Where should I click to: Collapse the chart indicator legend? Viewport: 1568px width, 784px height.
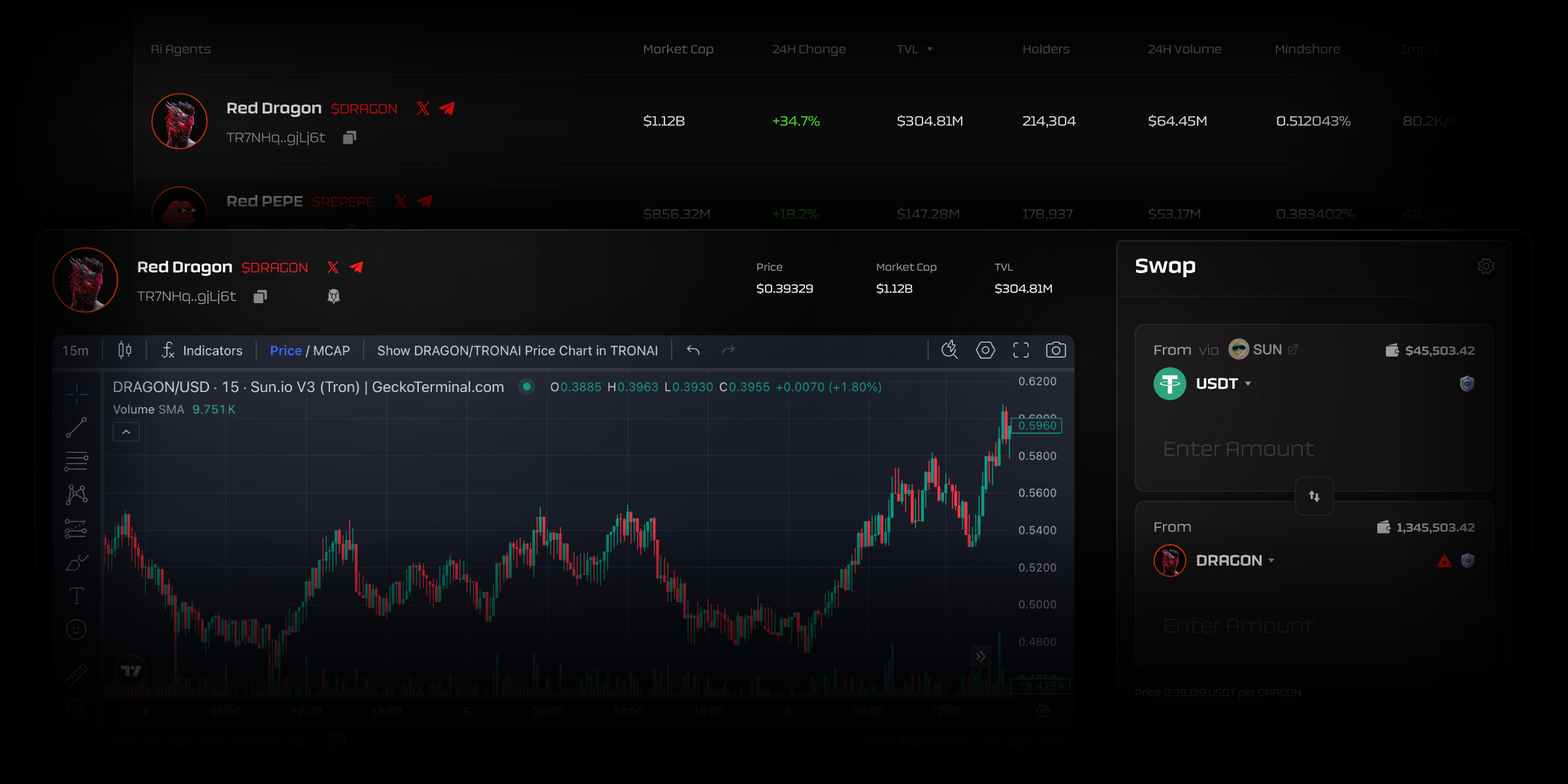[x=126, y=432]
